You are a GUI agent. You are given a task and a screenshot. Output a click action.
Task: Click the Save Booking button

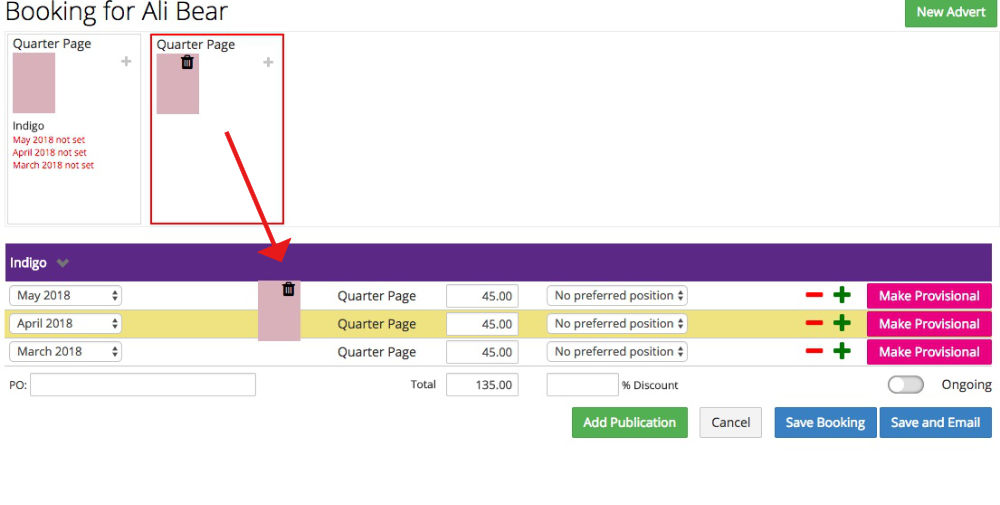coord(825,422)
